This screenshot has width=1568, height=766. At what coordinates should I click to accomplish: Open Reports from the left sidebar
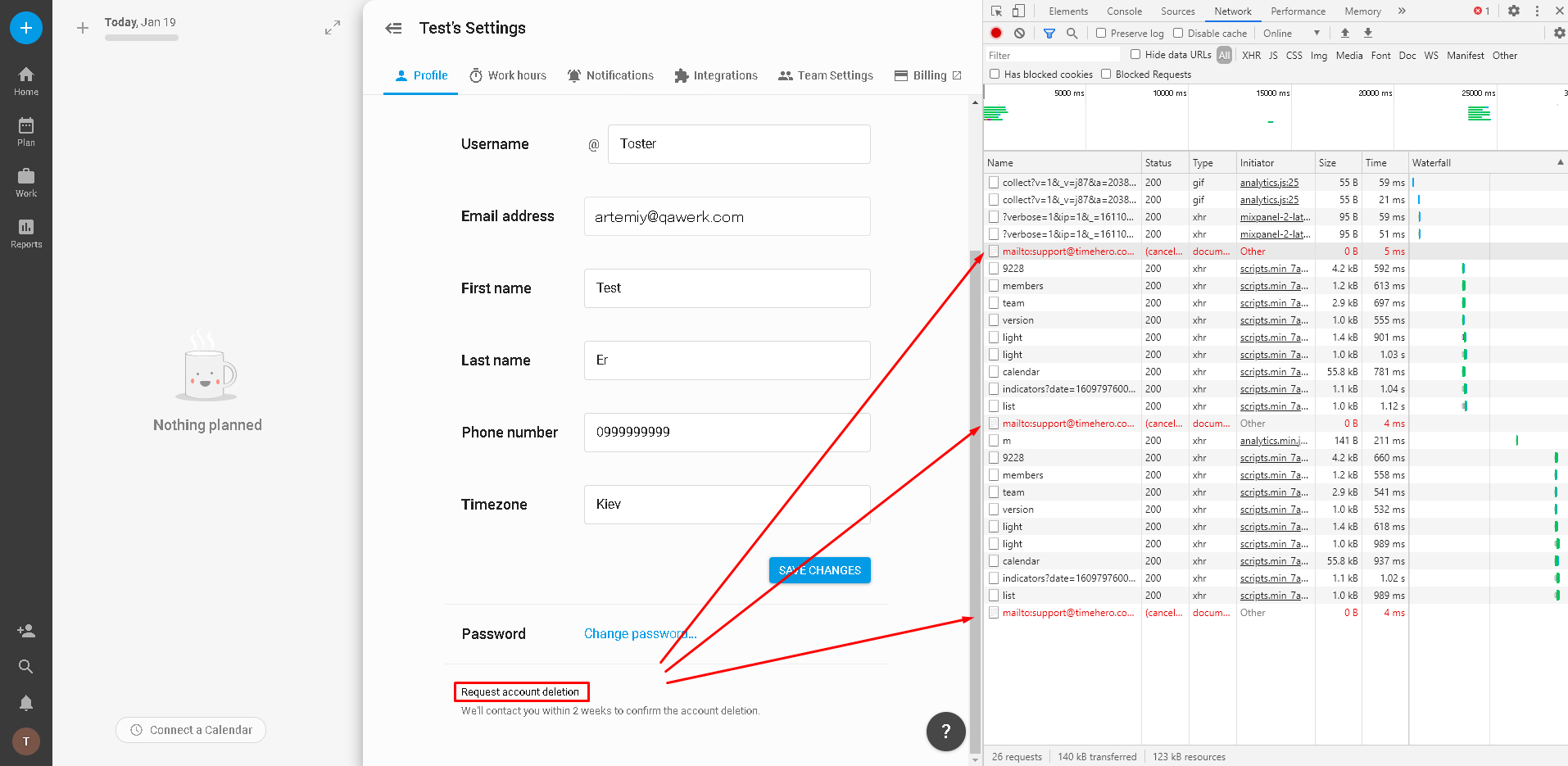(x=26, y=233)
